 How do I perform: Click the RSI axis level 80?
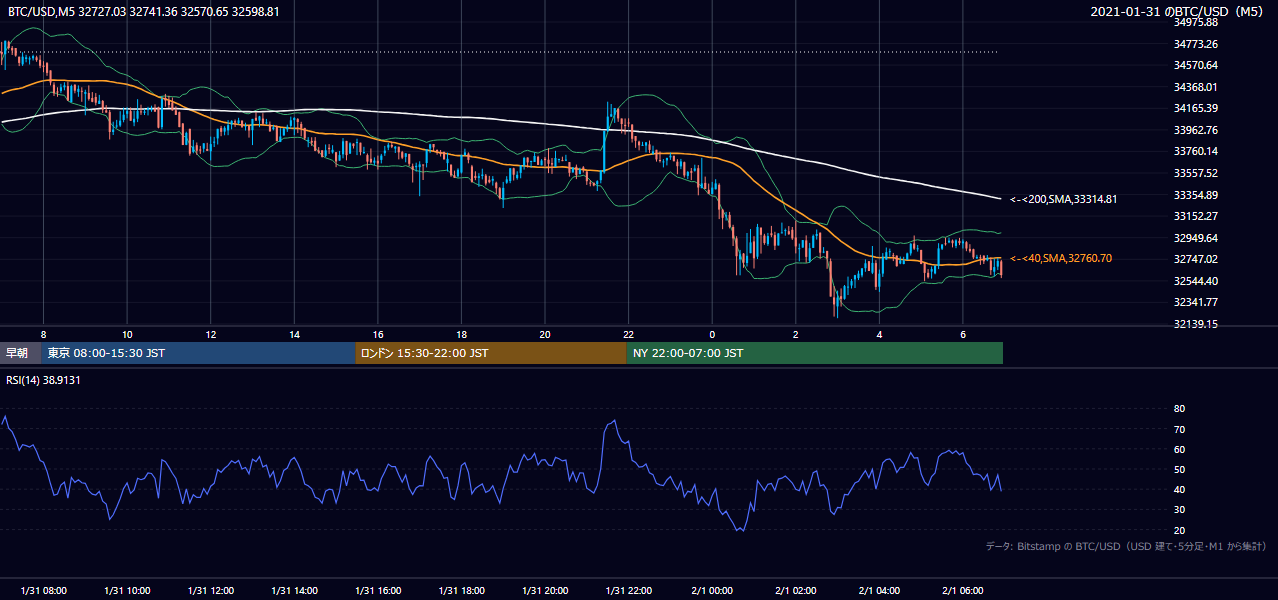[x=1179, y=409]
